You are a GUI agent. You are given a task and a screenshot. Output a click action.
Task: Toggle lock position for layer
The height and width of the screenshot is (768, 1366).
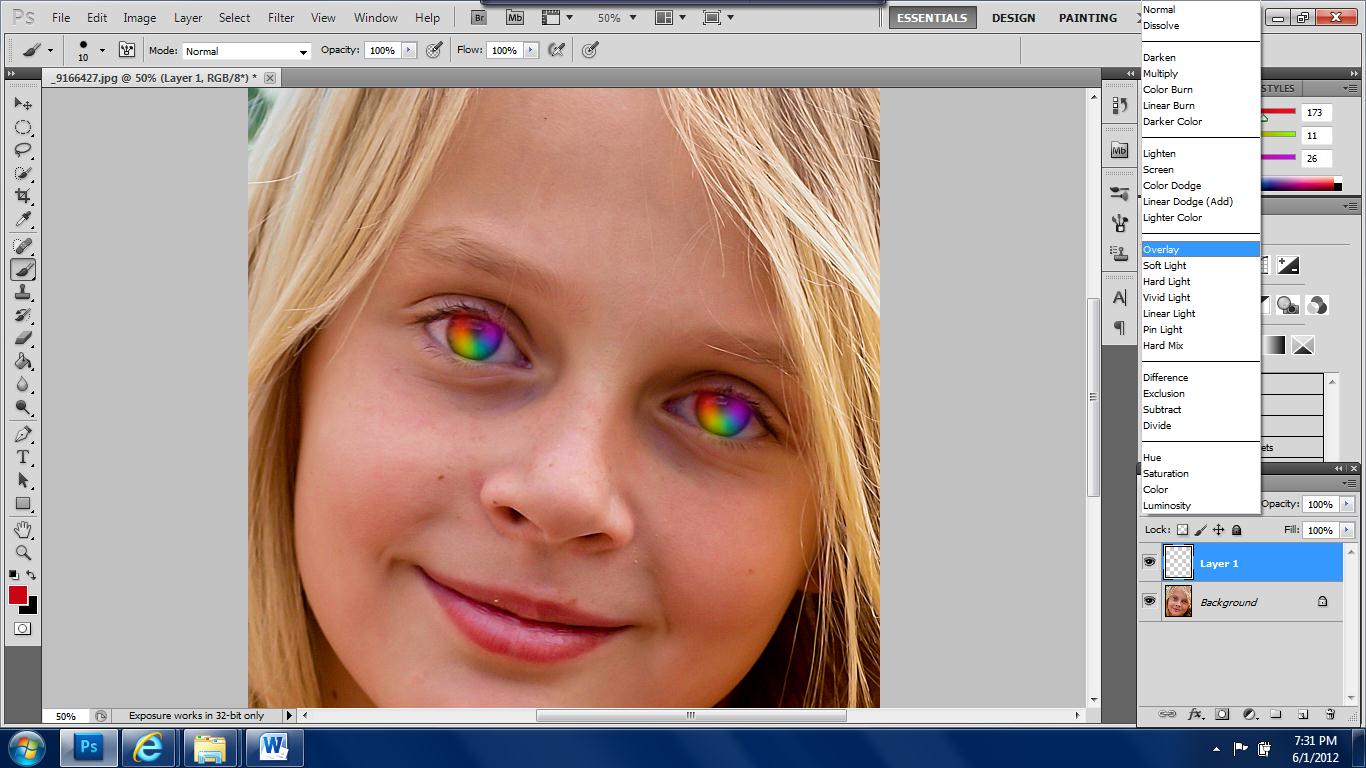click(x=1219, y=530)
